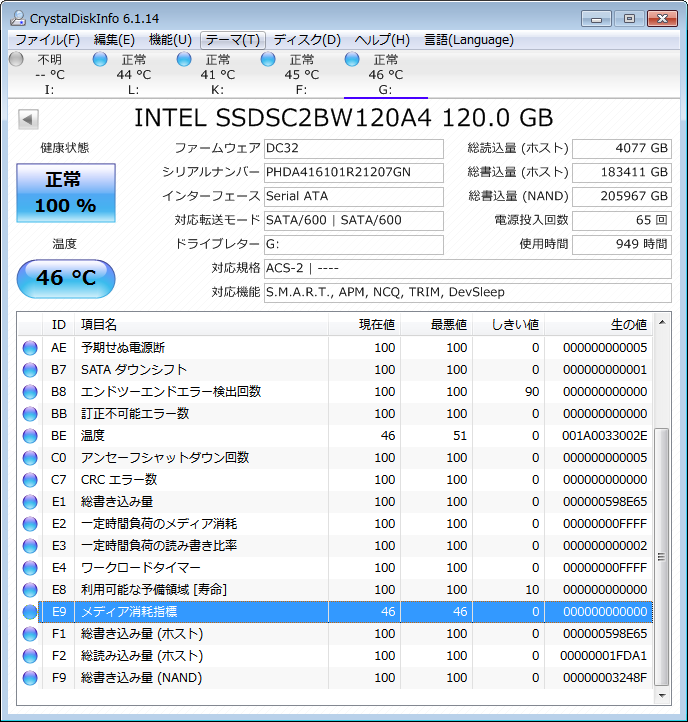Select the 予期せぬ電源断 attribute name
Viewport: 688px width, 722px height.
pyautogui.click(x=123, y=348)
